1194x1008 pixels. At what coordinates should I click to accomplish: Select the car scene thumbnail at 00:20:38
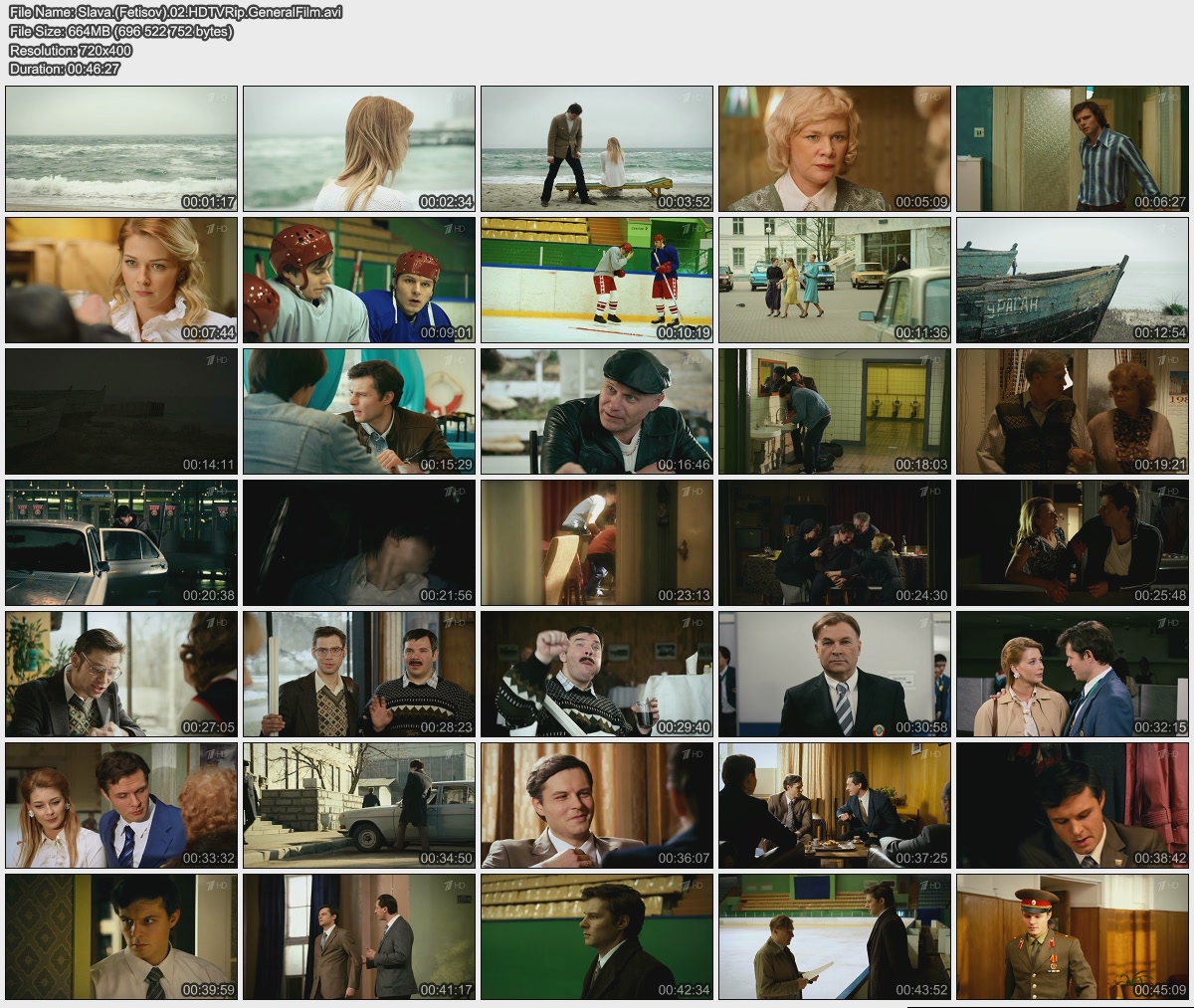click(121, 542)
